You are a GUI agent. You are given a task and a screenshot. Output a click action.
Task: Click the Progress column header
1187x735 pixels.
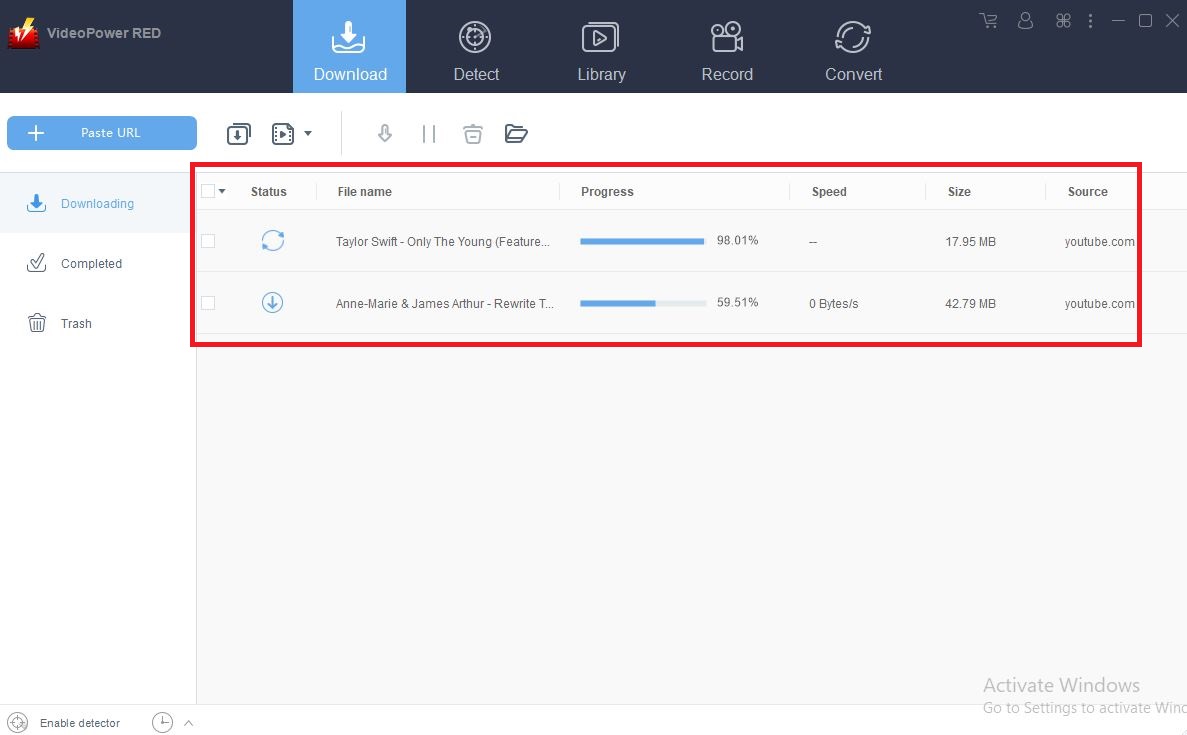[607, 192]
